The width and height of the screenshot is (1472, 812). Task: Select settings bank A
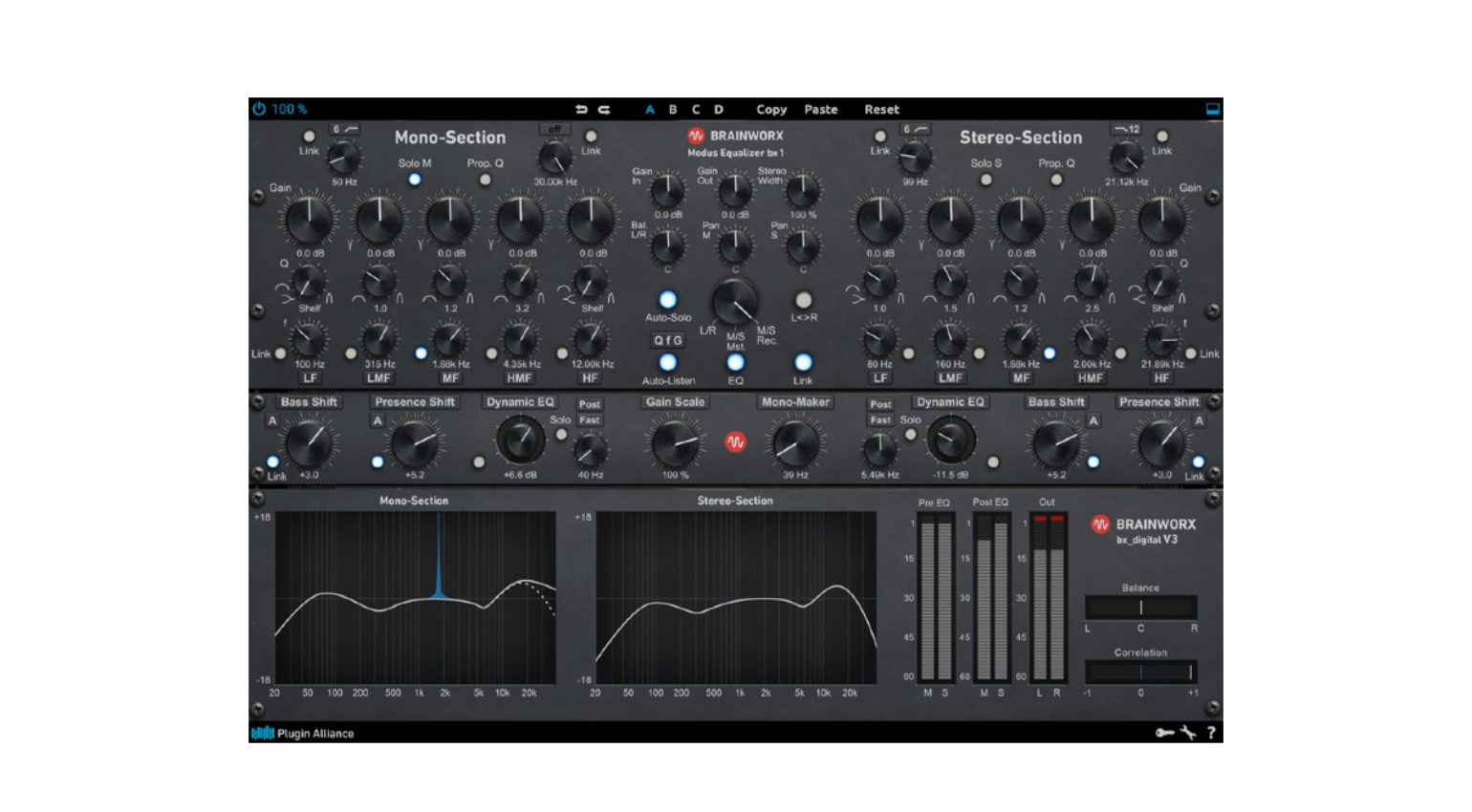pos(650,110)
